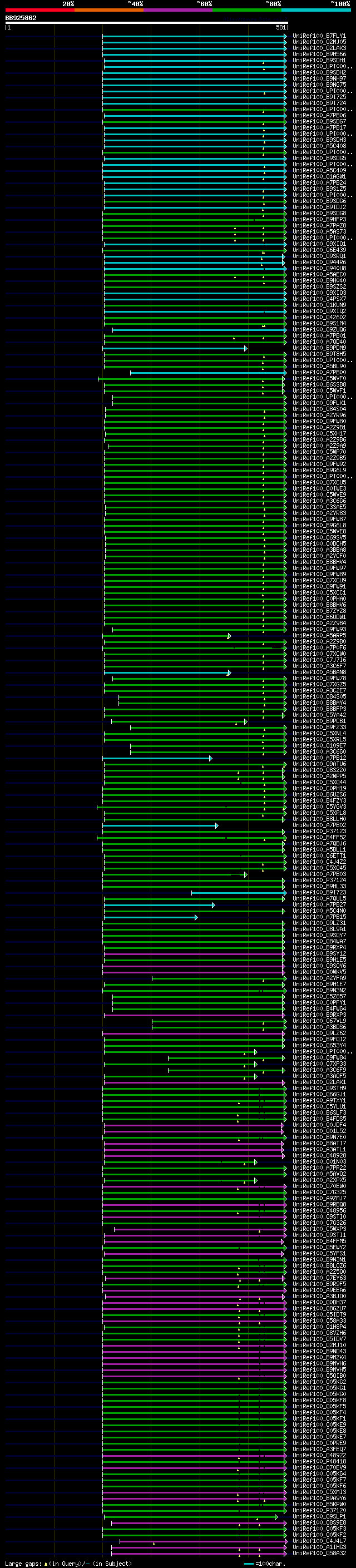
Task: Click the Large gaps legend text
Action: click(68, 1564)
